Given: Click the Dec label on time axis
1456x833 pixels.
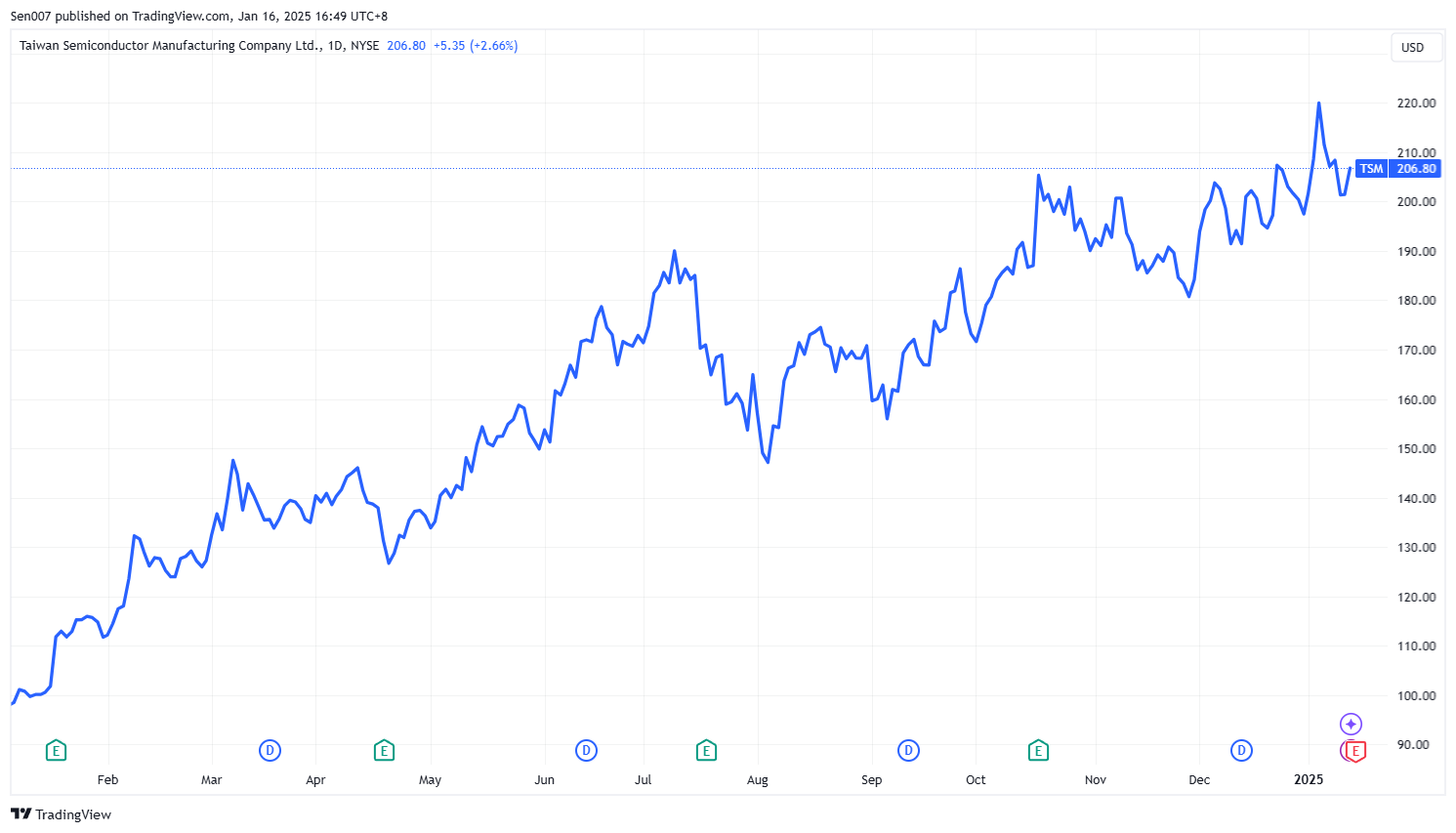Looking at the screenshot, I should pyautogui.click(x=1199, y=779).
